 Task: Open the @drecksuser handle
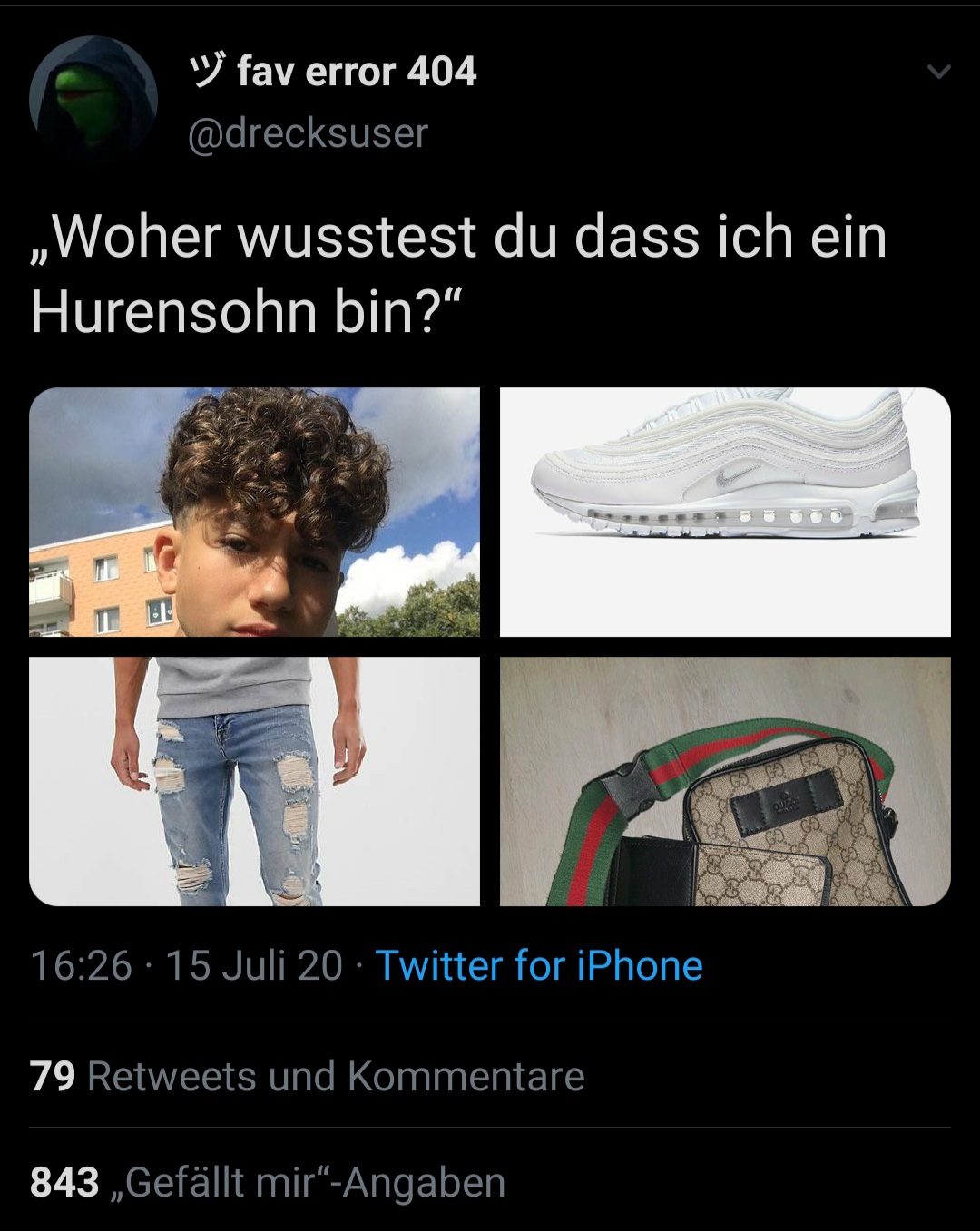(x=308, y=133)
